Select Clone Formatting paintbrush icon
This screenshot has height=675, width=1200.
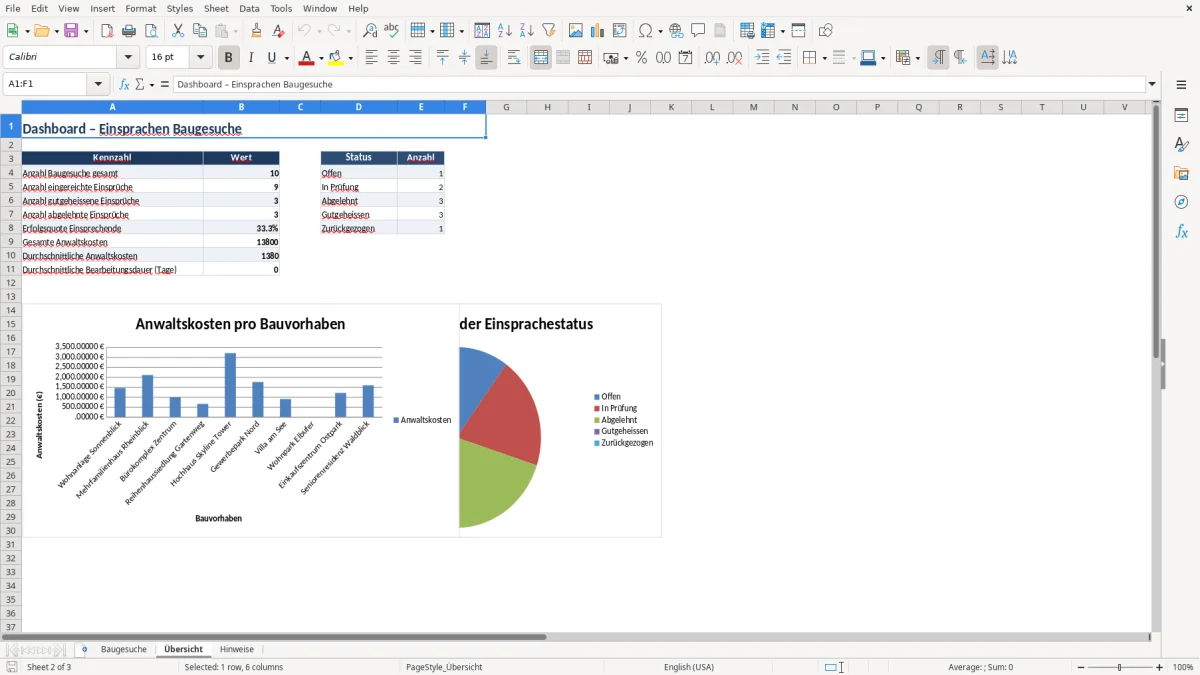256,31
